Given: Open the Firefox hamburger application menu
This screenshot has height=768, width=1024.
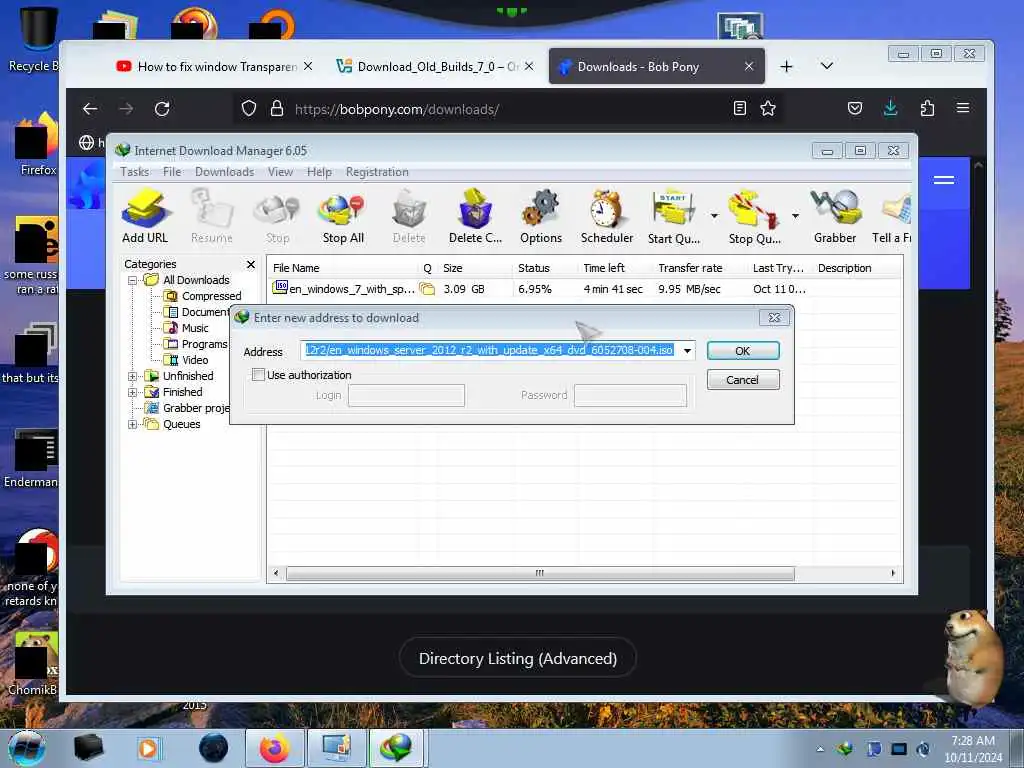Looking at the screenshot, I should tap(963, 108).
